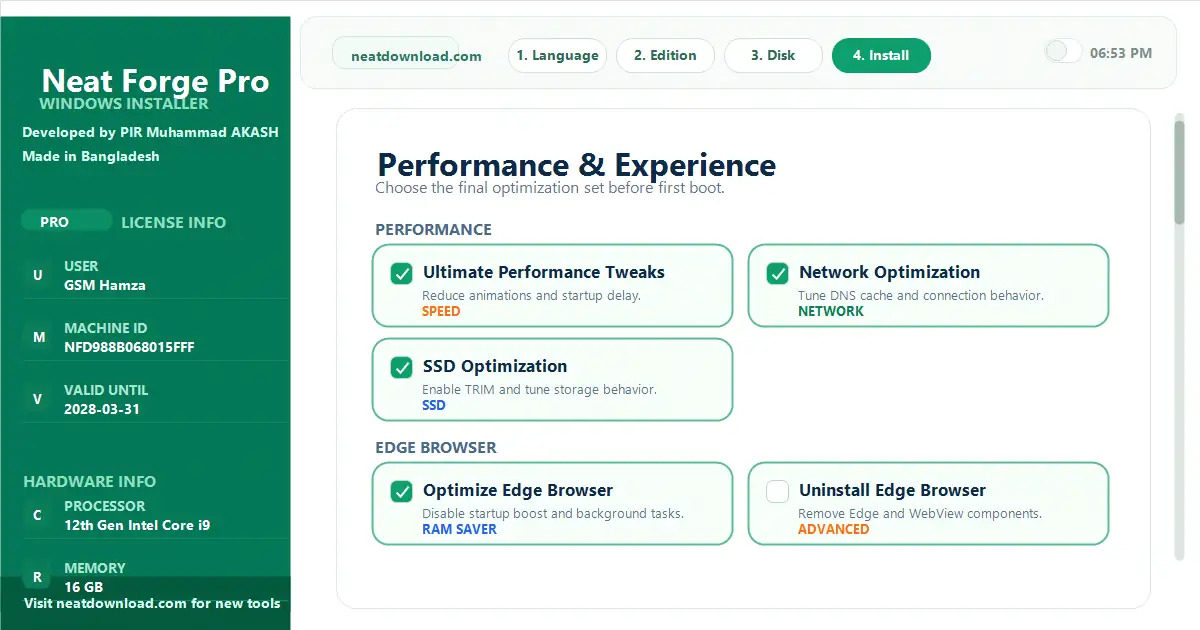Click the PRO license badge

pyautogui.click(x=55, y=222)
